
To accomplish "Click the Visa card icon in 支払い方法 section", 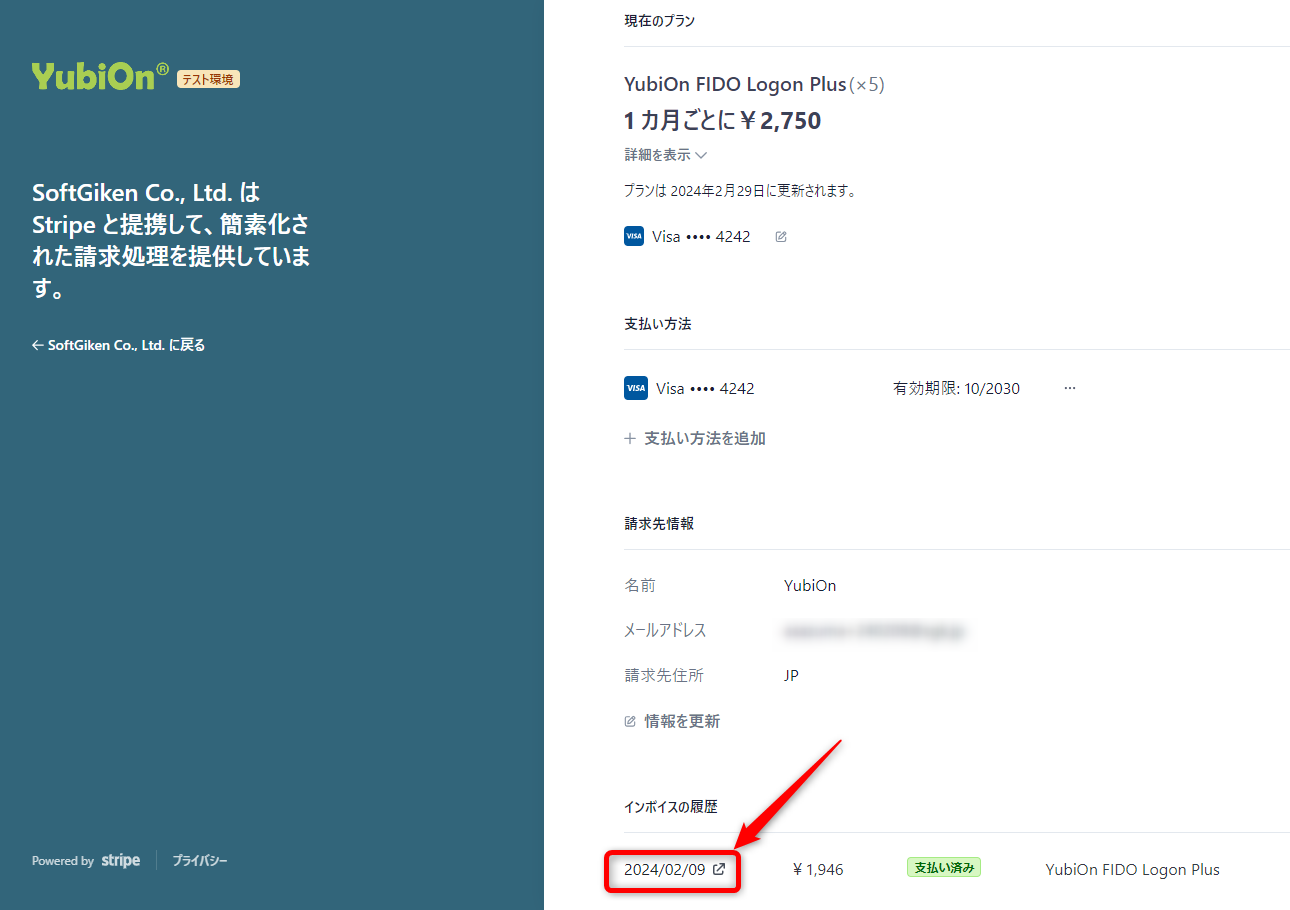I will (x=636, y=388).
